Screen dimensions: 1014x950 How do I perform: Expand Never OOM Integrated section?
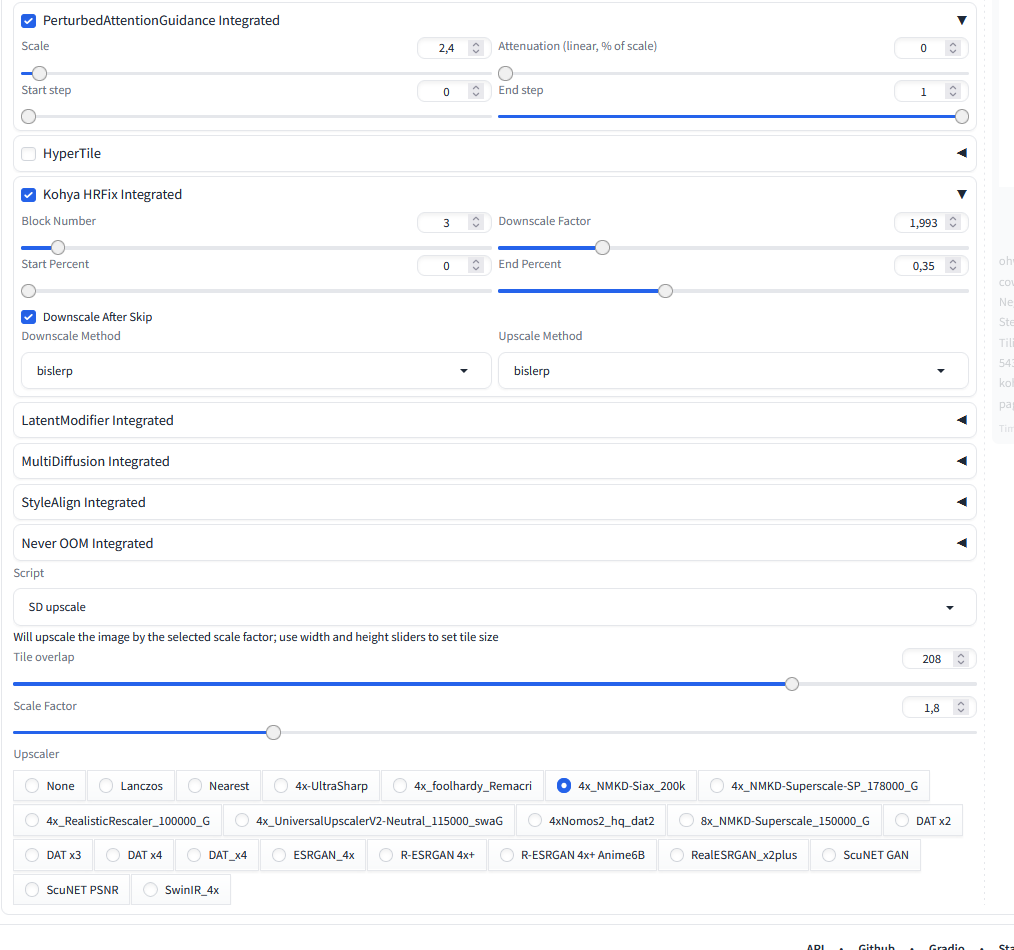point(495,543)
